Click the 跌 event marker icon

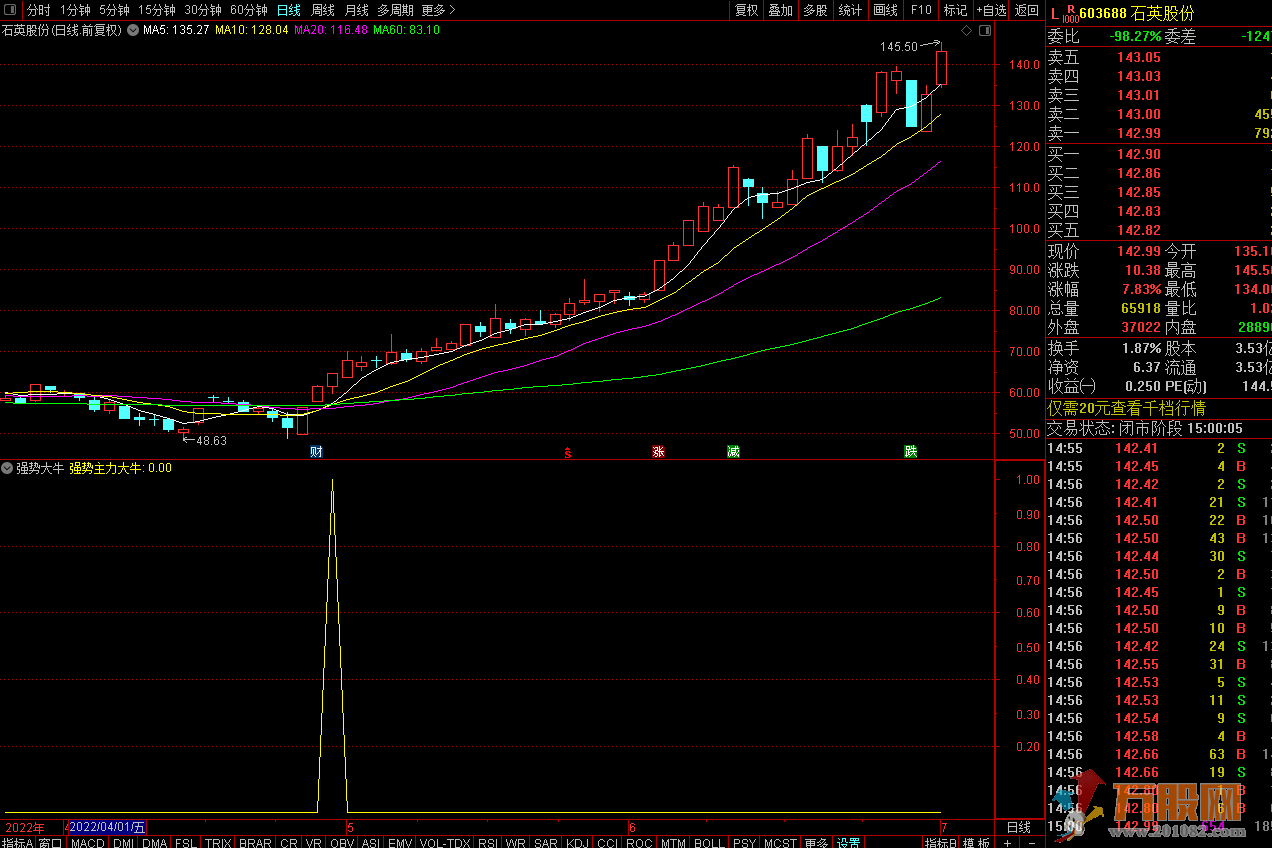pos(911,452)
